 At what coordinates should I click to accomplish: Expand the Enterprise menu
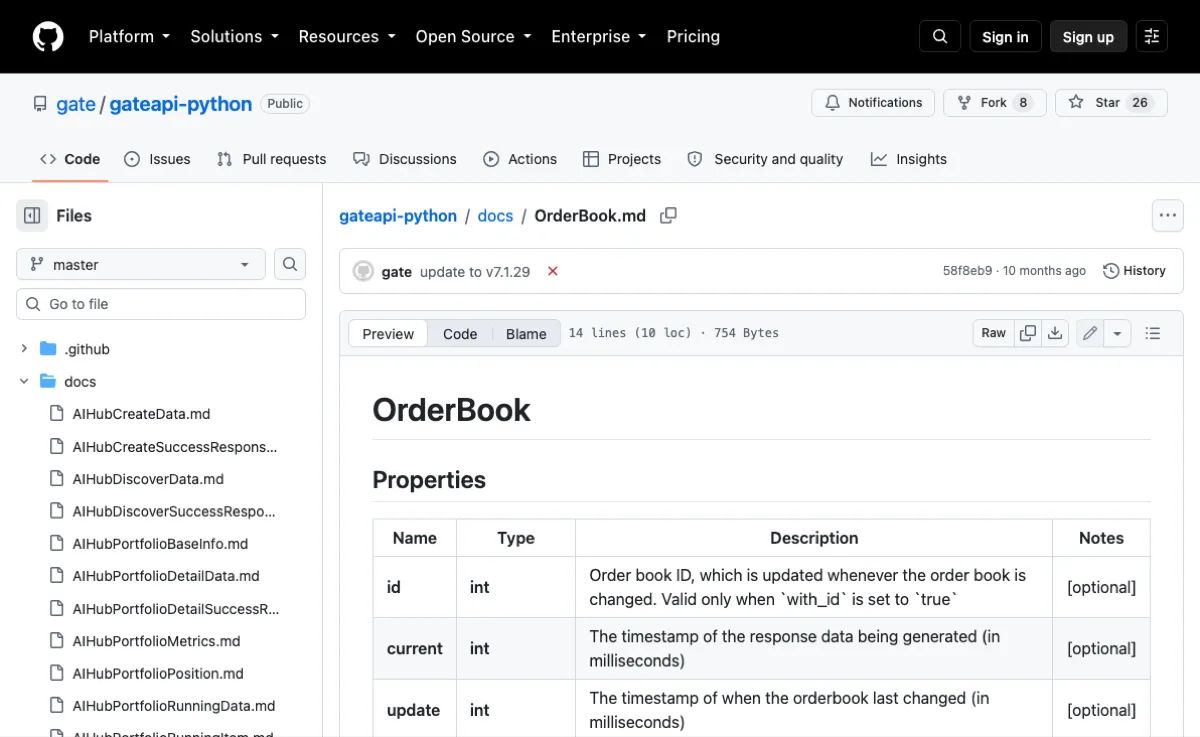click(x=599, y=37)
